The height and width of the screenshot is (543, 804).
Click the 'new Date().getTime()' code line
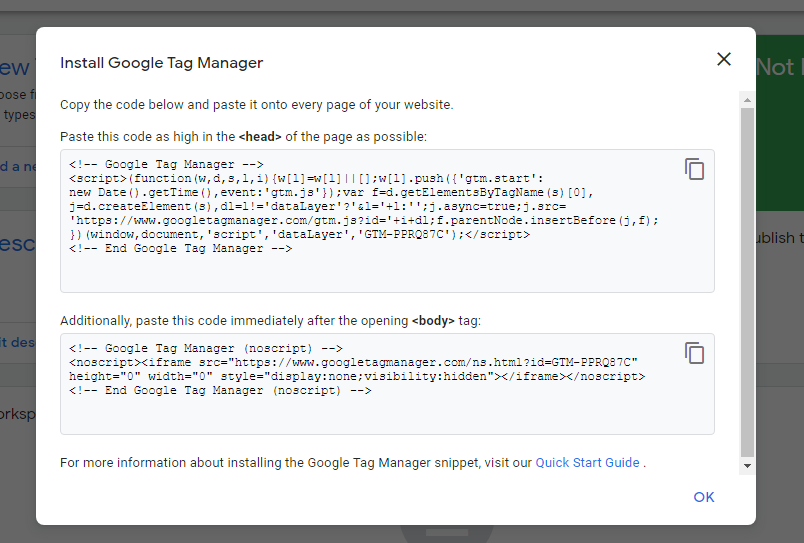coord(331,193)
